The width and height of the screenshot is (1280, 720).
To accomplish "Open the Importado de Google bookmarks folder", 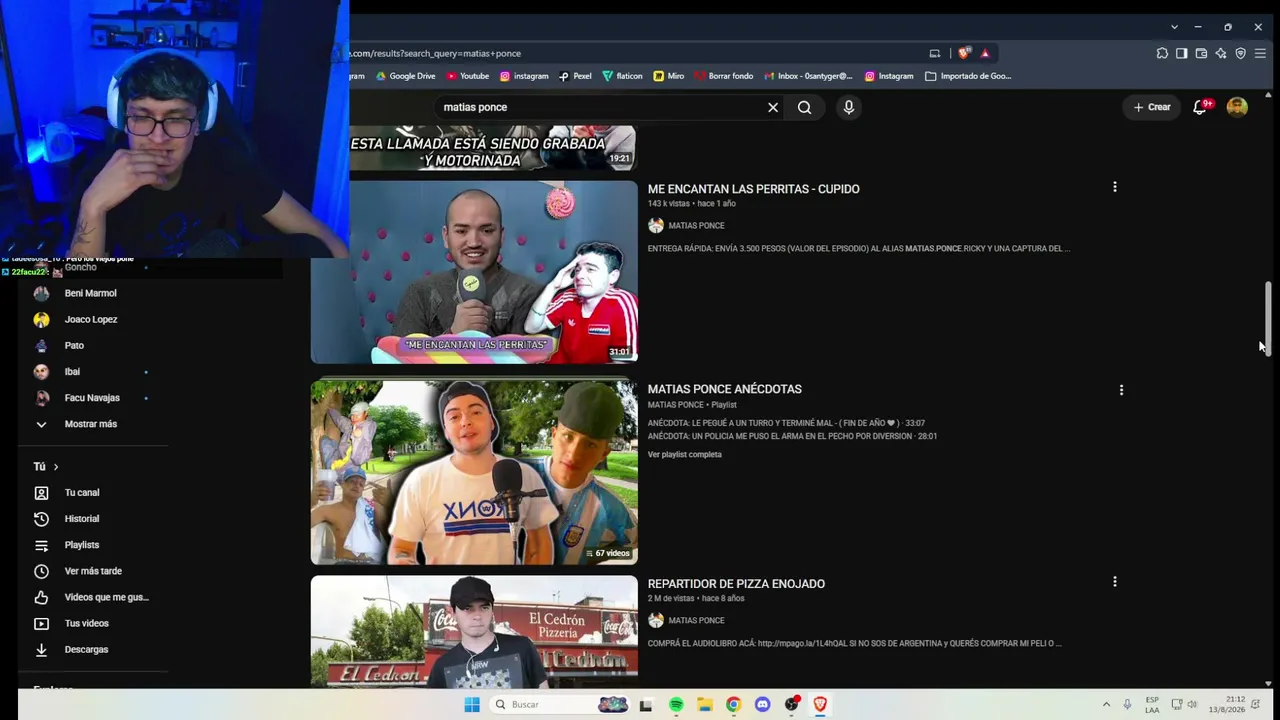I will pos(968,76).
